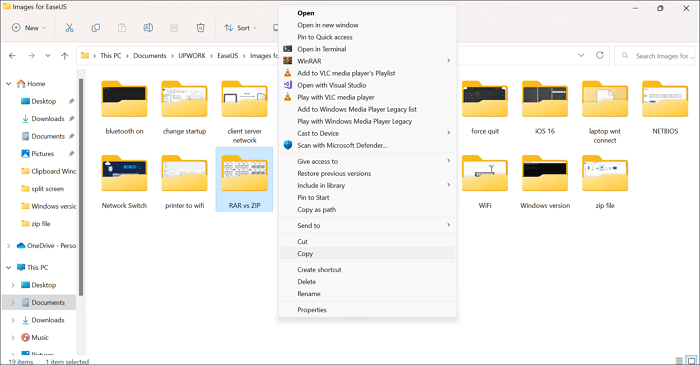The height and width of the screenshot is (365, 700).
Task: Open Desktop under Home in sidebar
Action: coord(43,101)
